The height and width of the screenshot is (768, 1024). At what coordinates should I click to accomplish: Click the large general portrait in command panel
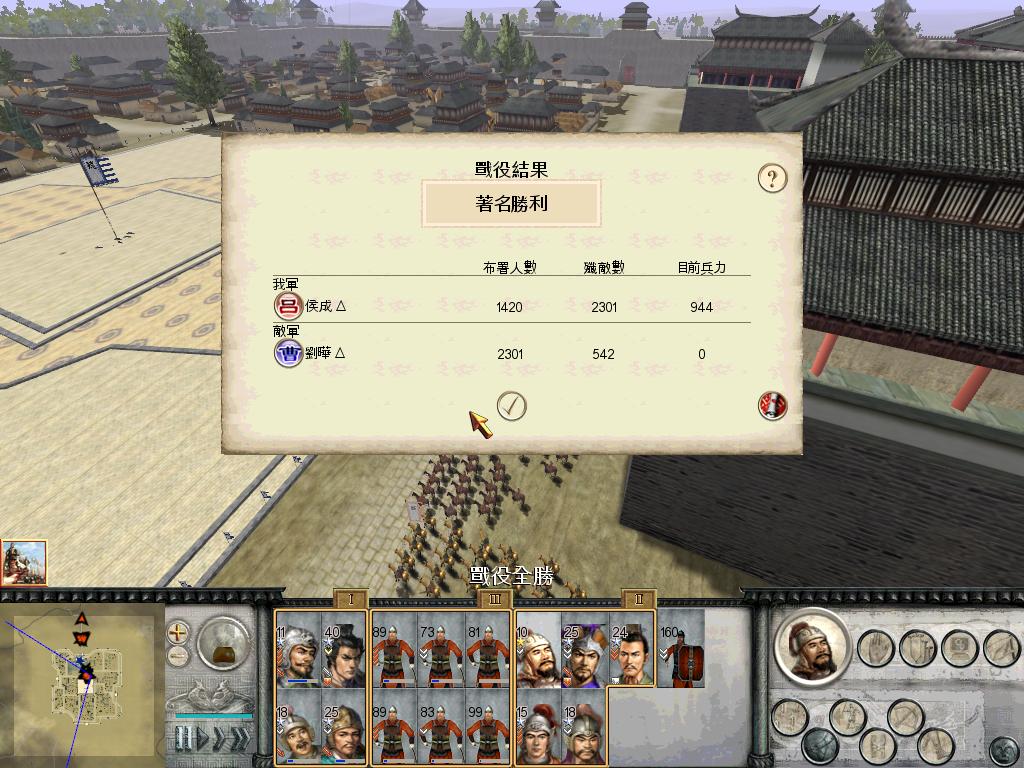point(813,647)
